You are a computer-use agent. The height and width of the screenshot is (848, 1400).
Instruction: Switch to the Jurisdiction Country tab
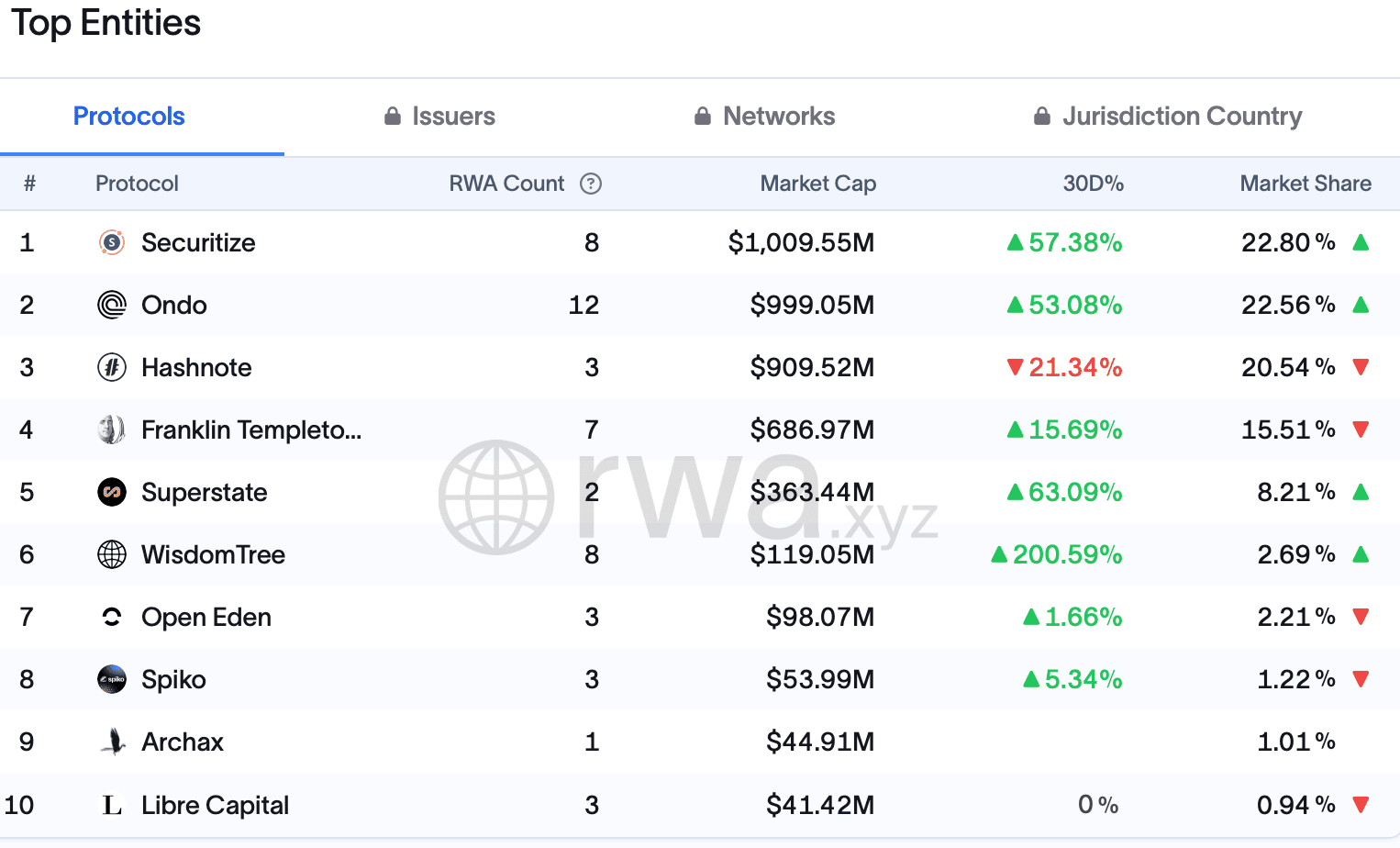[x=1167, y=116]
